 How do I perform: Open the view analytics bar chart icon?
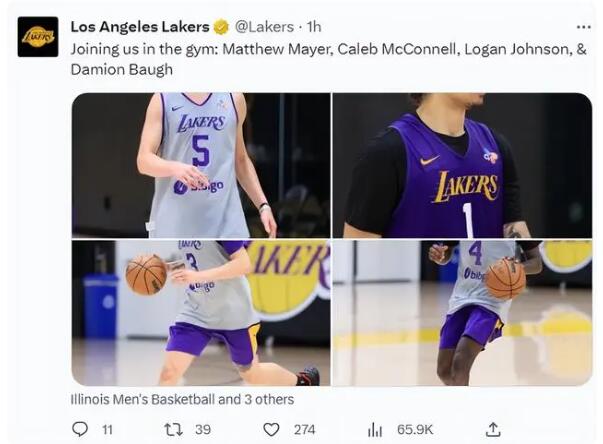[375, 429]
